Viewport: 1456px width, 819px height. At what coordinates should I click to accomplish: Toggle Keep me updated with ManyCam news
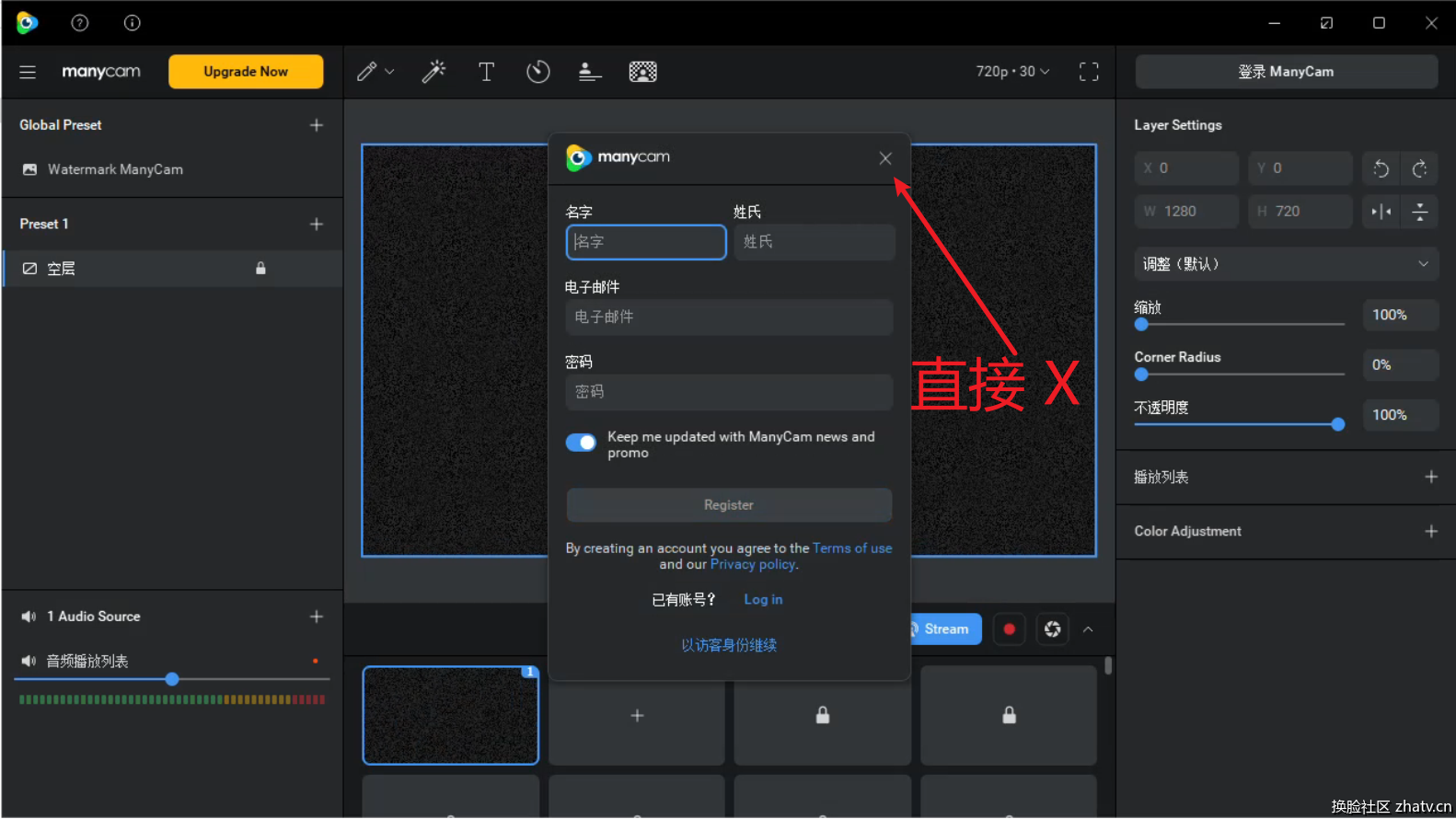(581, 443)
